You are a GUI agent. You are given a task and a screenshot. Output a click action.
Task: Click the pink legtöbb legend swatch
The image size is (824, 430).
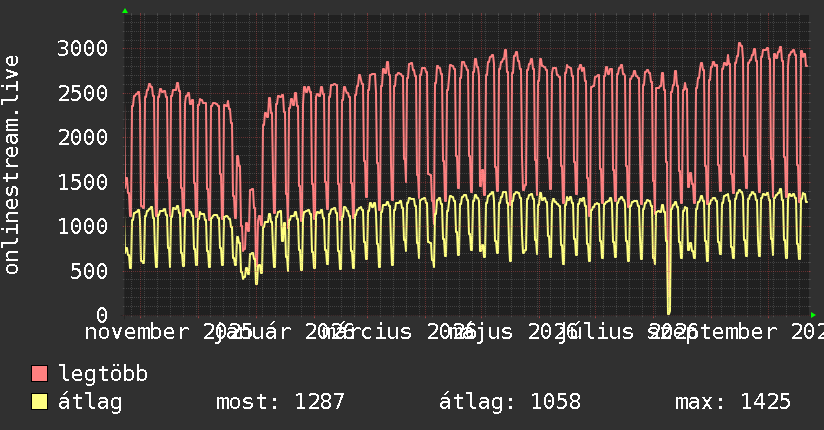[x=39, y=374]
